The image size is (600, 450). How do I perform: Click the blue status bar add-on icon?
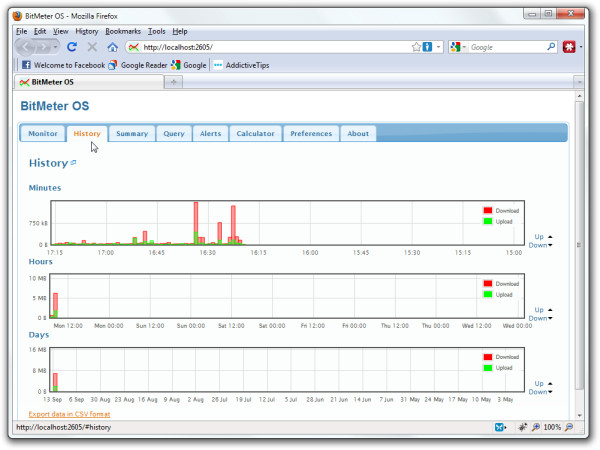[x=499, y=427]
